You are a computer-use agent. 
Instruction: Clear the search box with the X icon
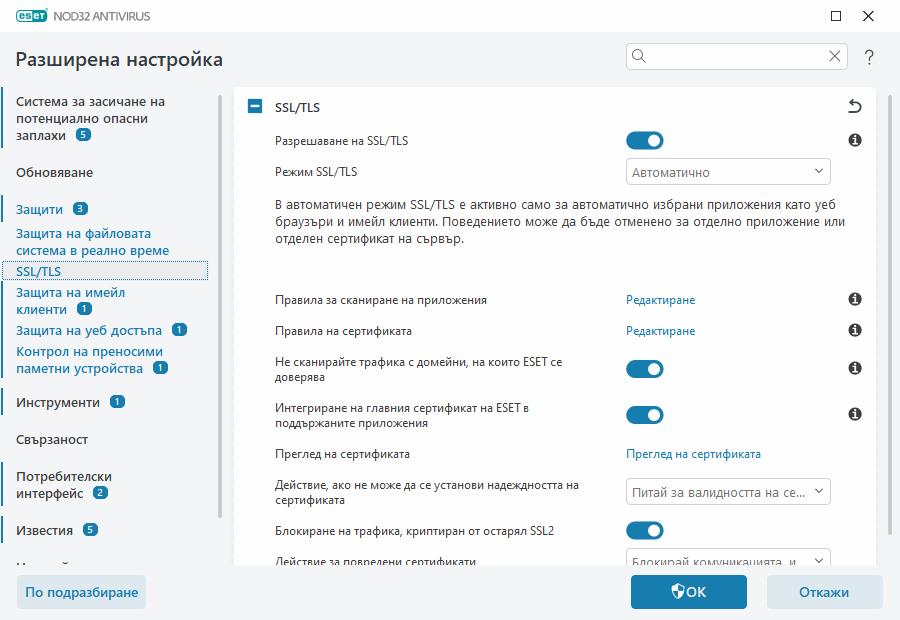click(x=835, y=56)
